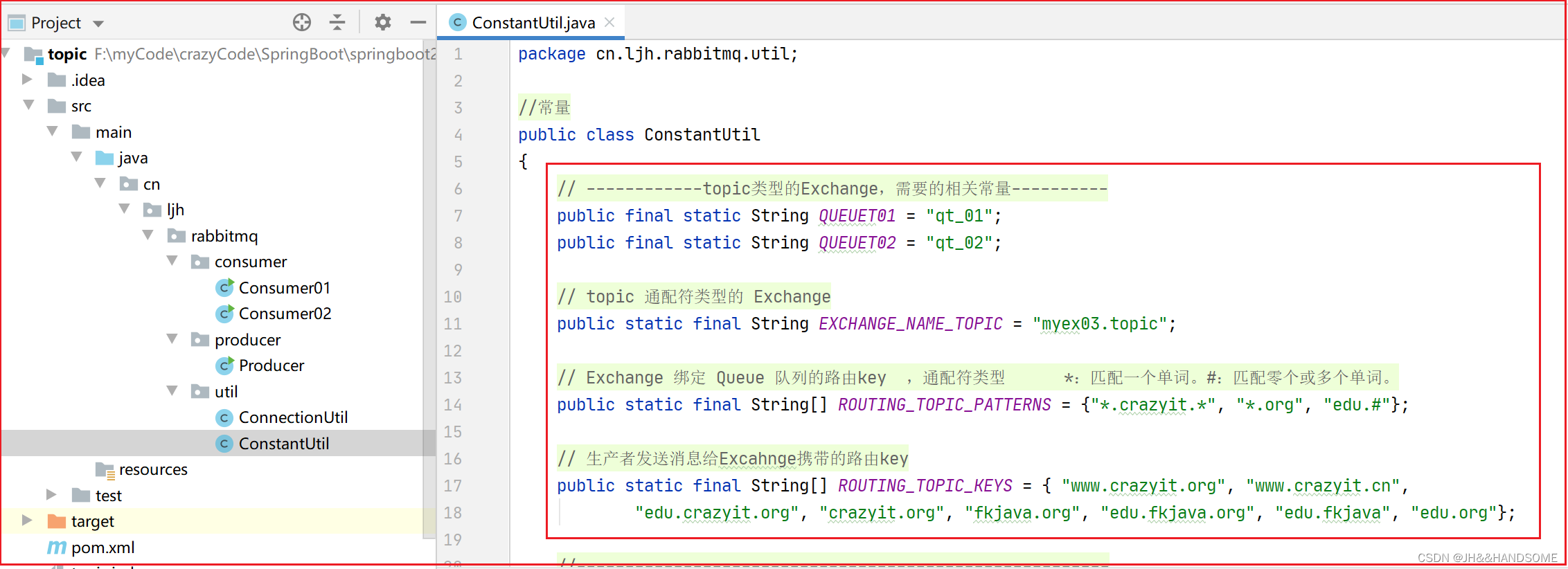Click line number 14 in gutter

(453, 405)
